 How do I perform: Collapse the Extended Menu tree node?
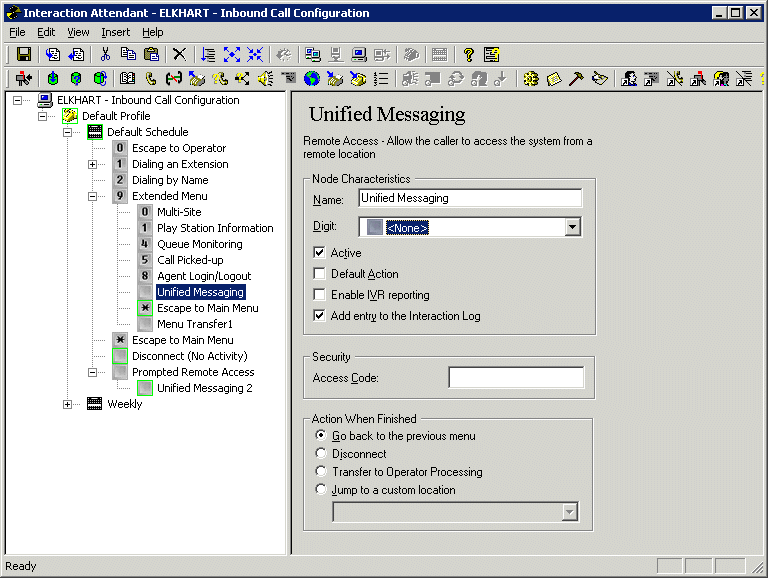pos(93,196)
